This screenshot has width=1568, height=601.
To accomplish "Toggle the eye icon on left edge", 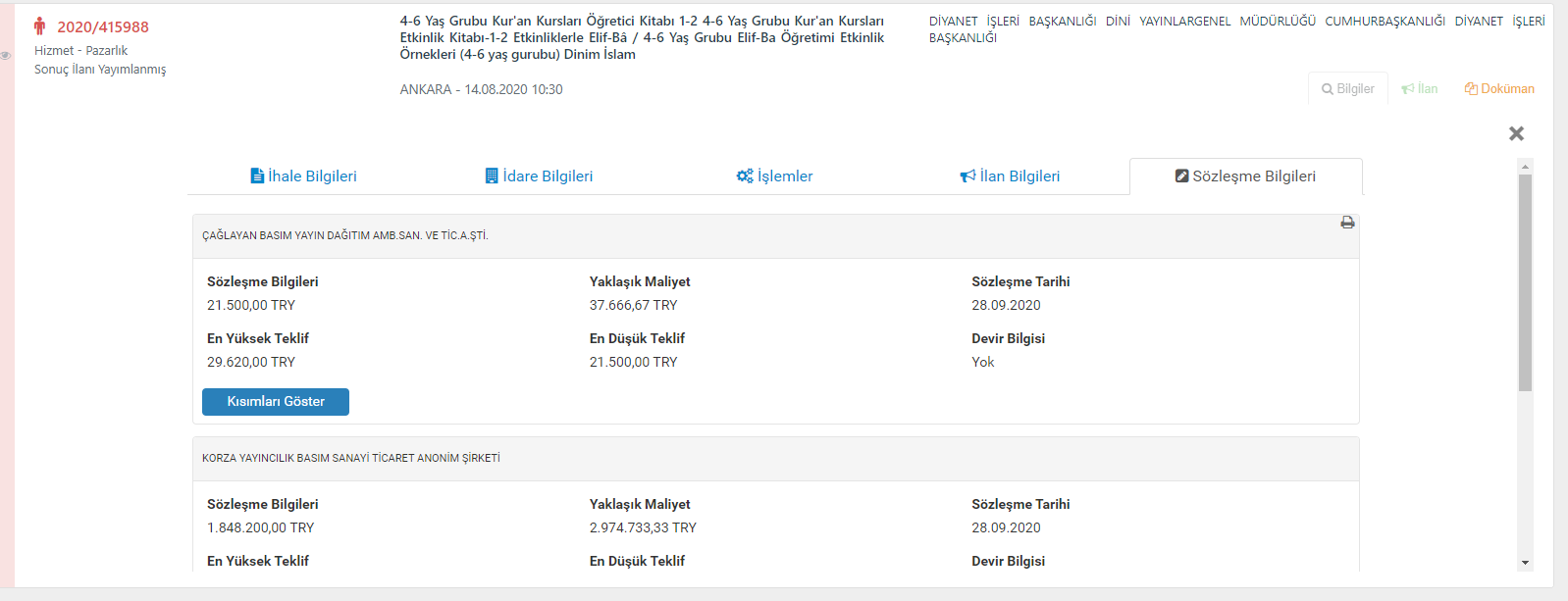I will (x=6, y=56).
